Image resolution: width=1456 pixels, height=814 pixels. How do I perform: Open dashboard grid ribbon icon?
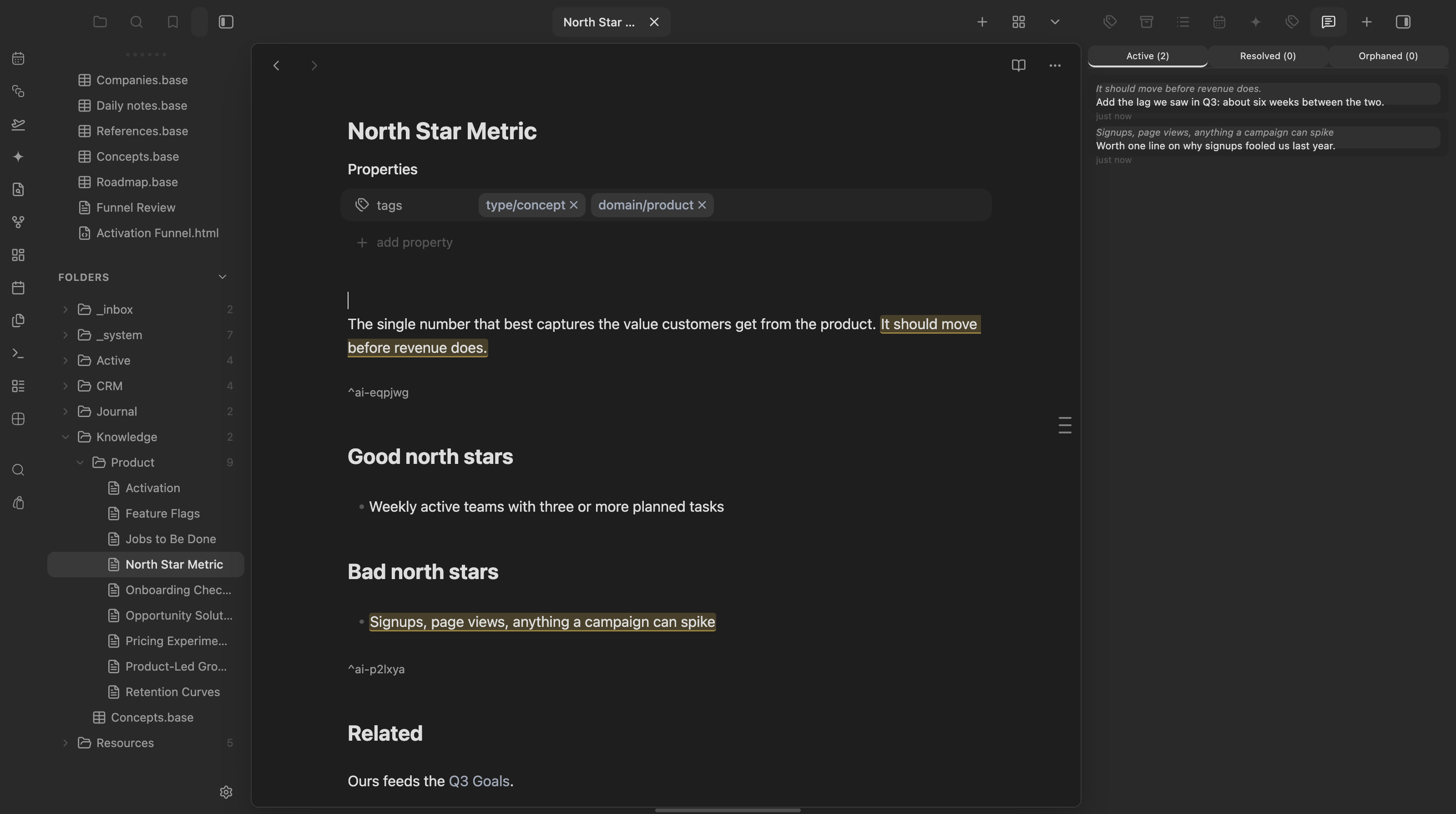click(x=18, y=255)
